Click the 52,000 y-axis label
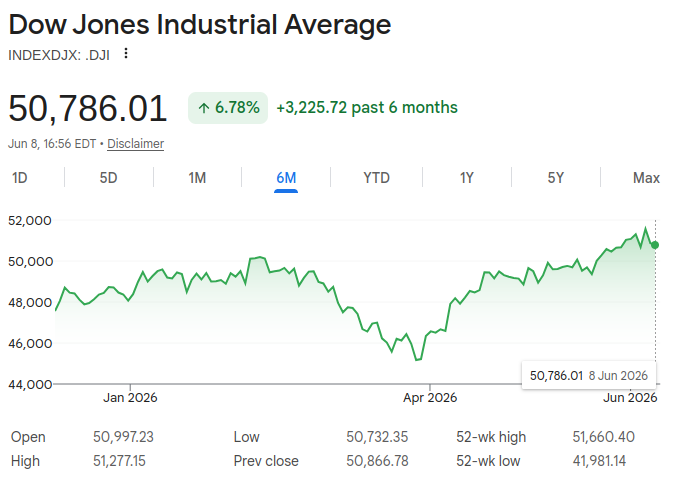 pos(30,220)
